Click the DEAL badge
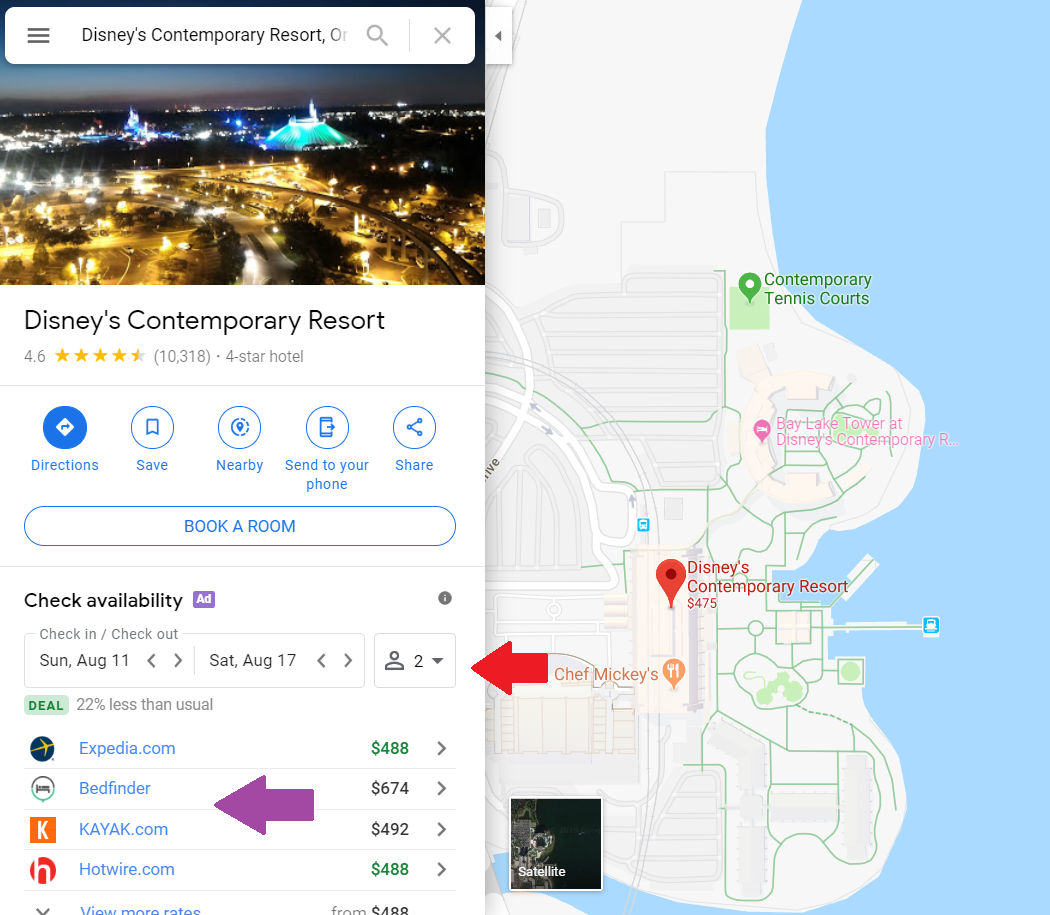The width and height of the screenshot is (1050, 915). tap(46, 705)
